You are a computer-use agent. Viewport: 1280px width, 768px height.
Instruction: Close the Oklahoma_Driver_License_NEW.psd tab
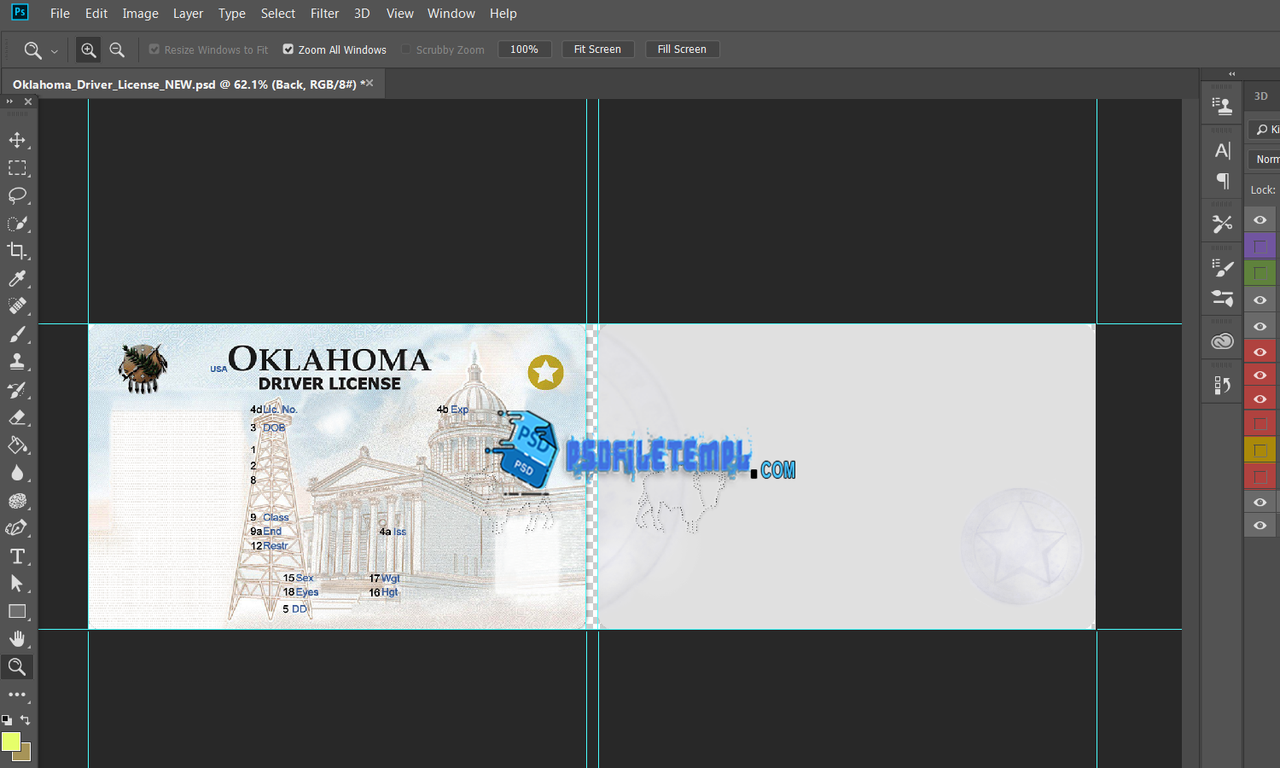[x=370, y=83]
